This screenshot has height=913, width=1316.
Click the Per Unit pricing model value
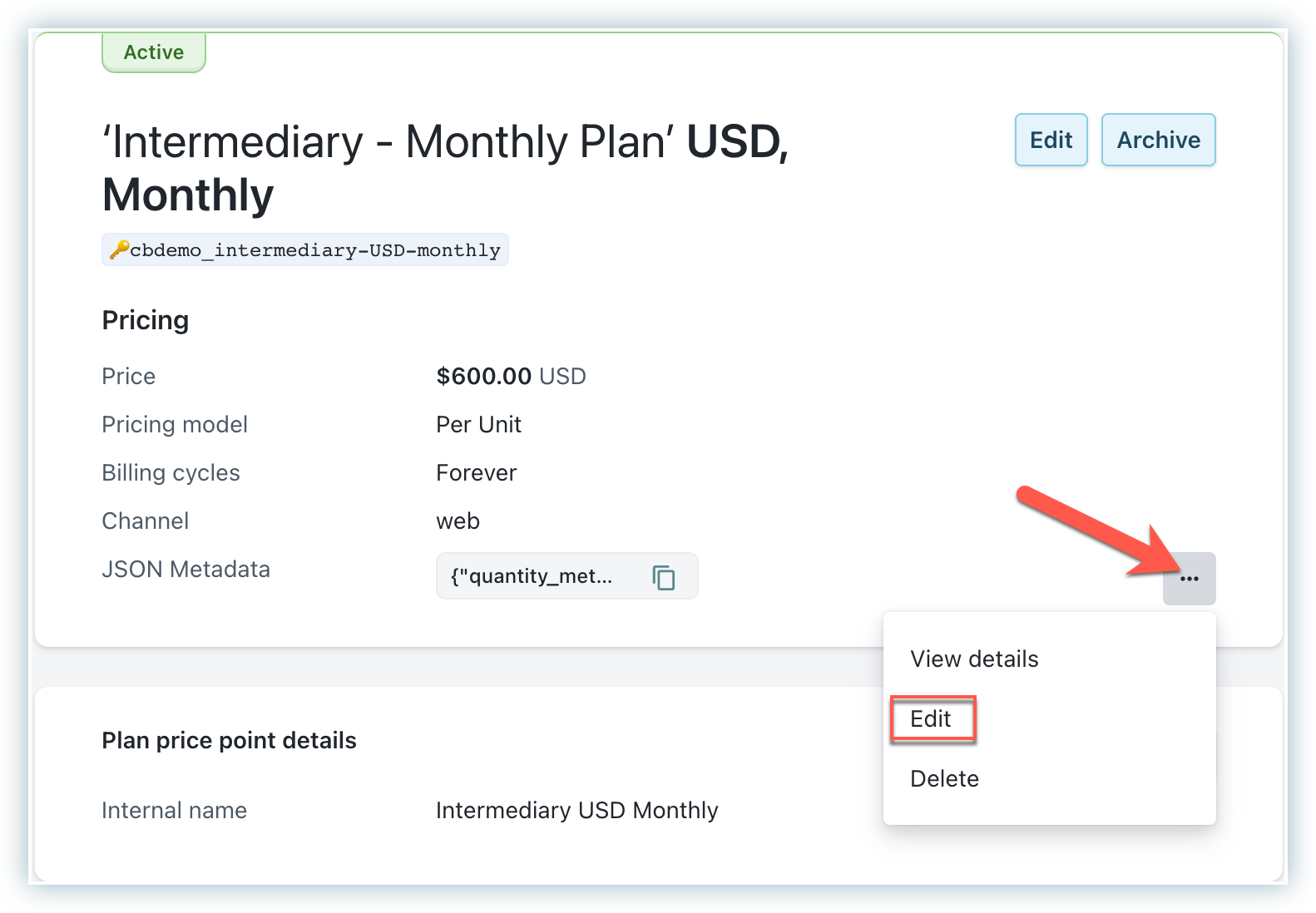click(478, 425)
